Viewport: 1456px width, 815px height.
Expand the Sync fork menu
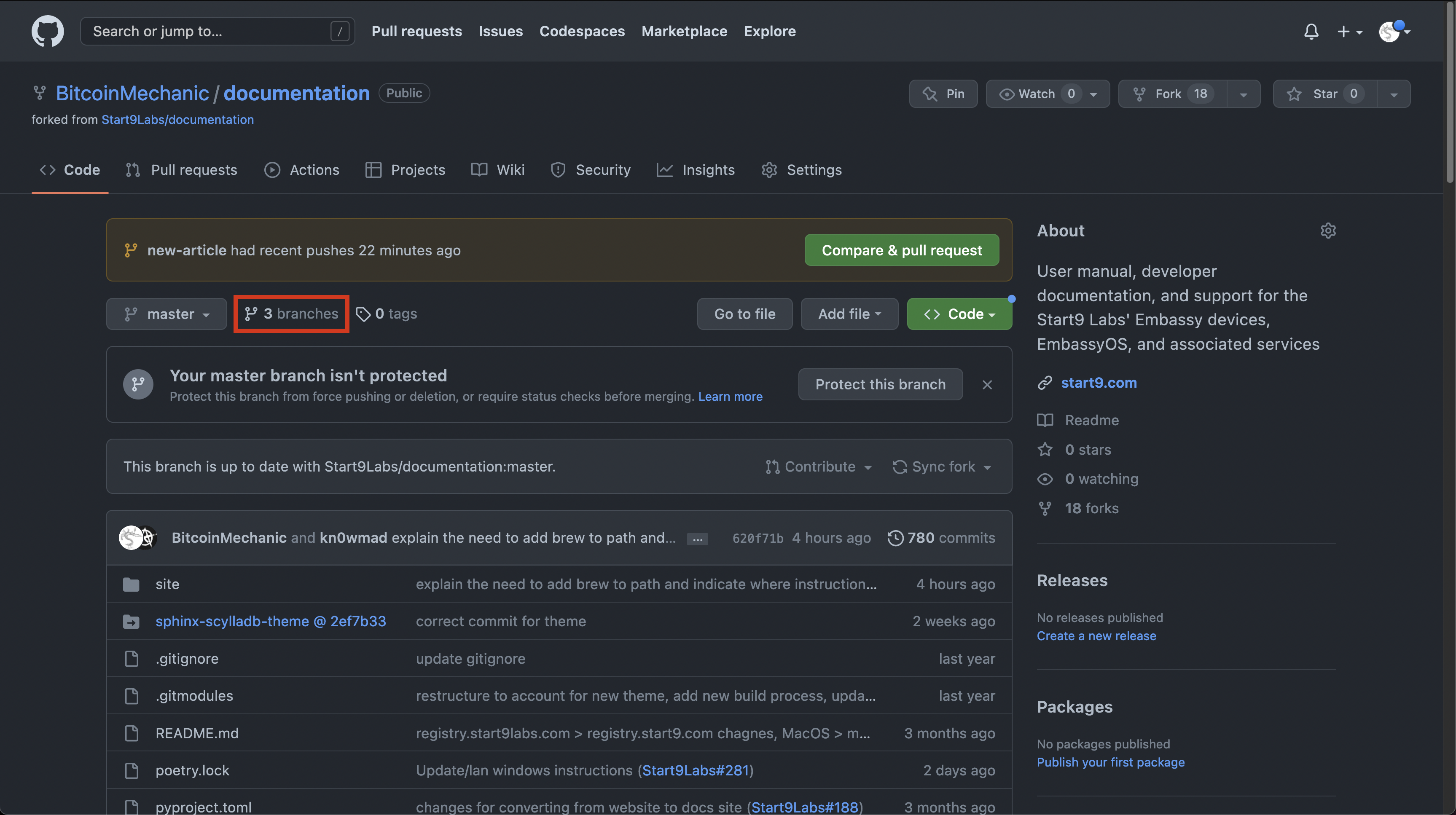point(942,467)
